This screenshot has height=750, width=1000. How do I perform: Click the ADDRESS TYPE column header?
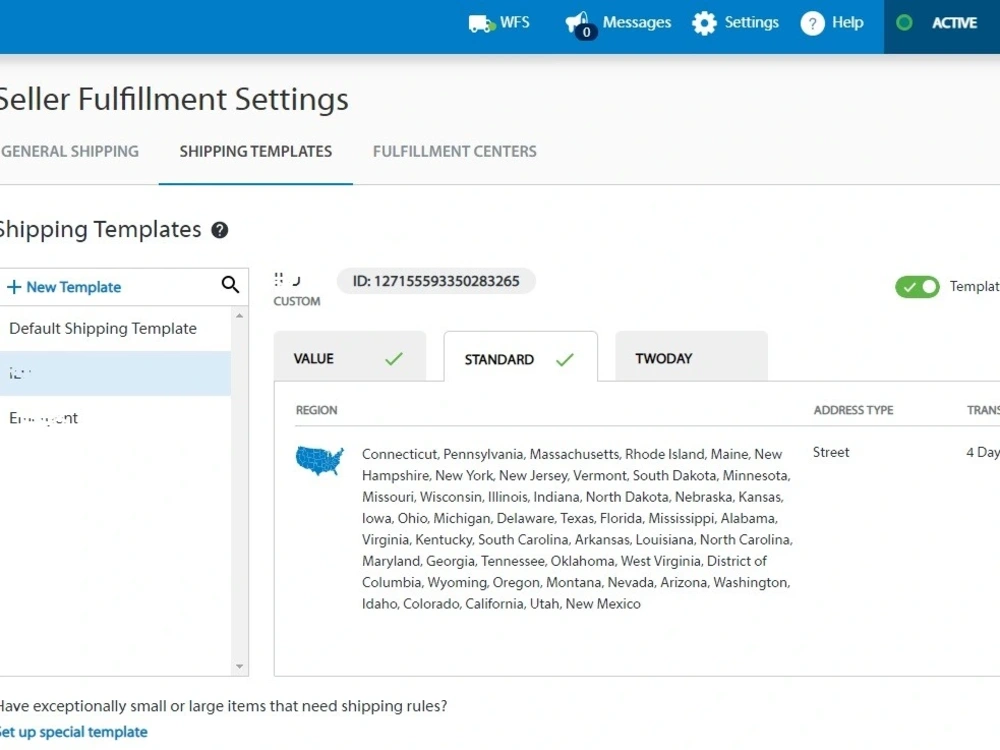point(853,410)
